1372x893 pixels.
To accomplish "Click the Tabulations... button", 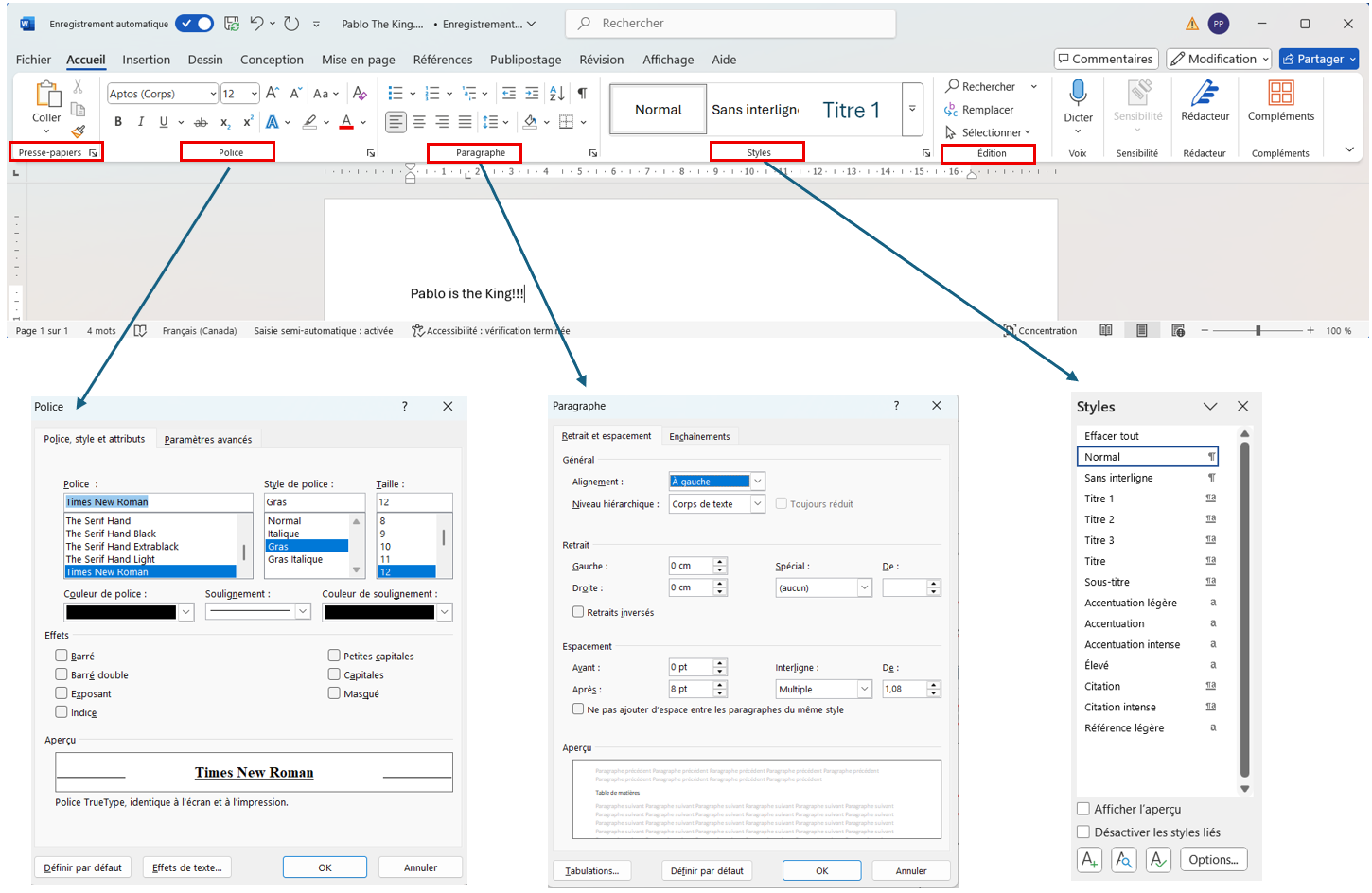I will click(591, 871).
